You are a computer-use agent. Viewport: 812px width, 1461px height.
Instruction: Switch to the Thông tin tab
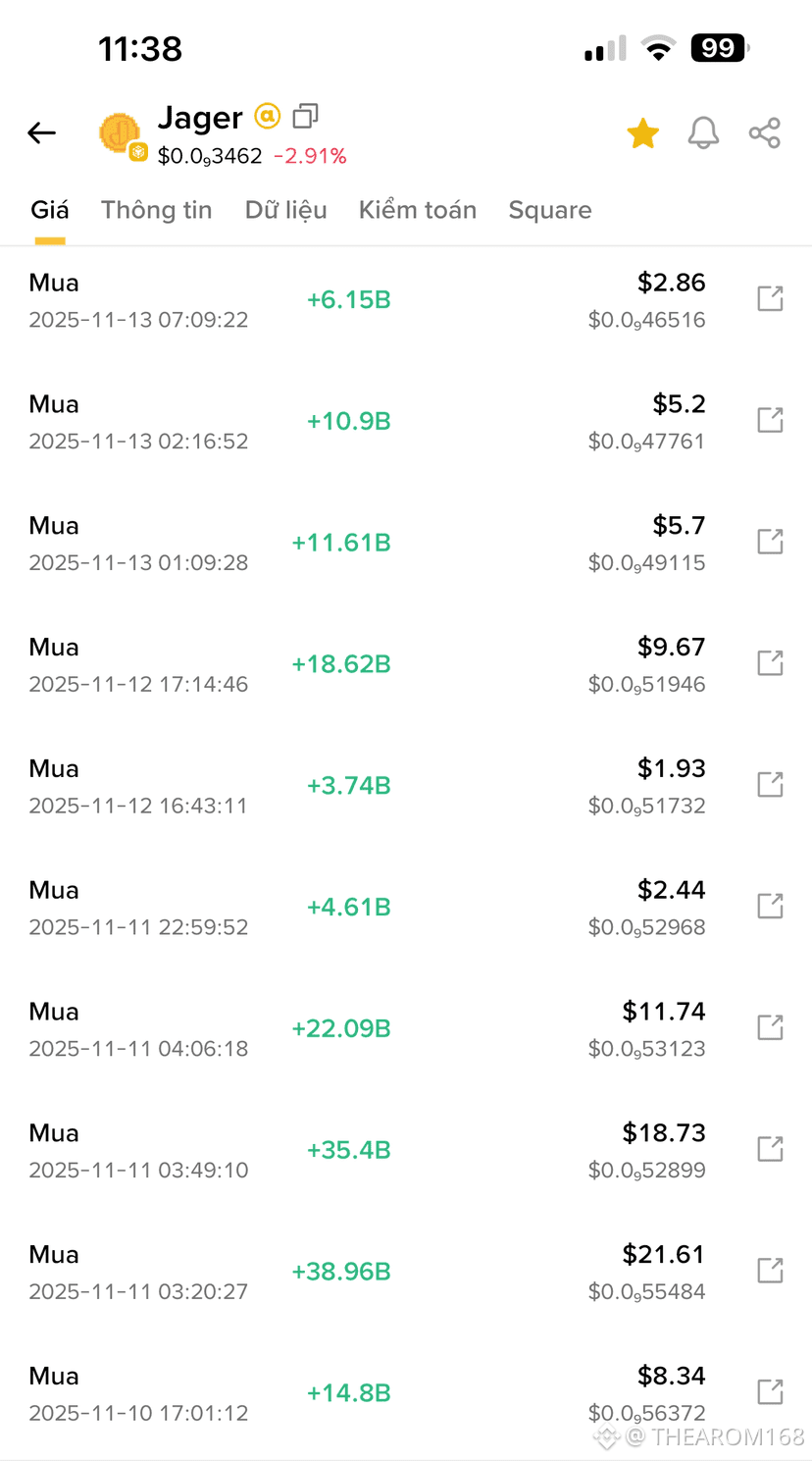click(x=157, y=210)
